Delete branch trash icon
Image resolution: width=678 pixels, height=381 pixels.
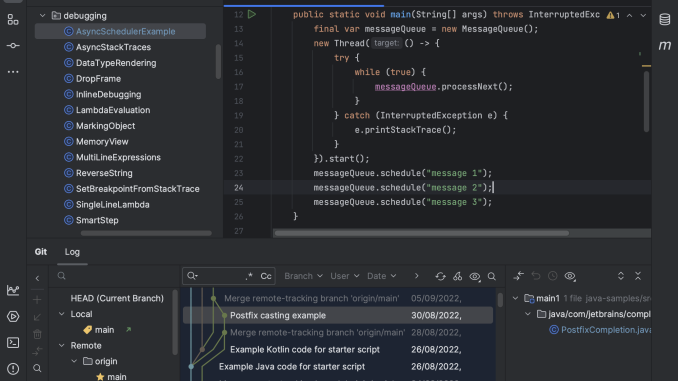(x=37, y=334)
